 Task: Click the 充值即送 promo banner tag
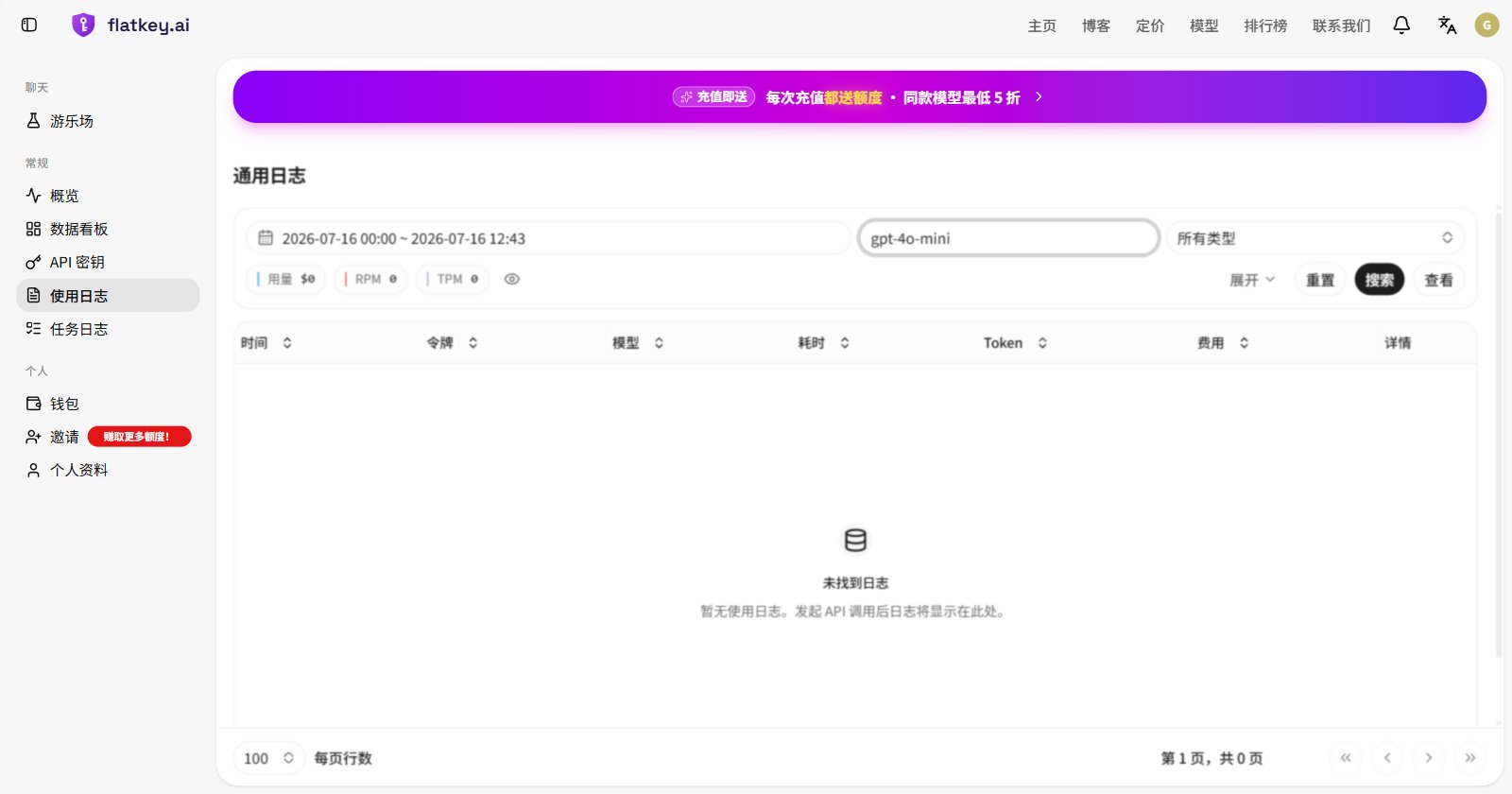click(713, 96)
